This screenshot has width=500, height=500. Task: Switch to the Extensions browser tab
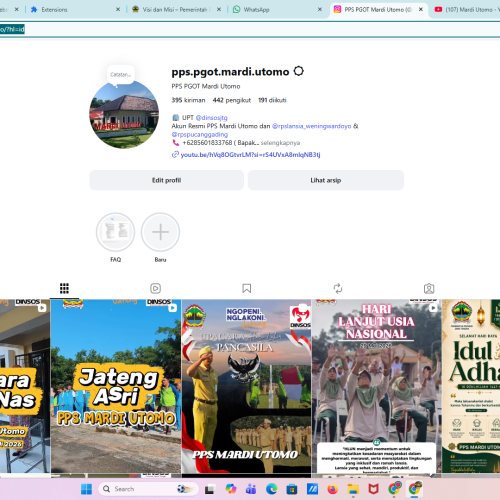[75, 10]
